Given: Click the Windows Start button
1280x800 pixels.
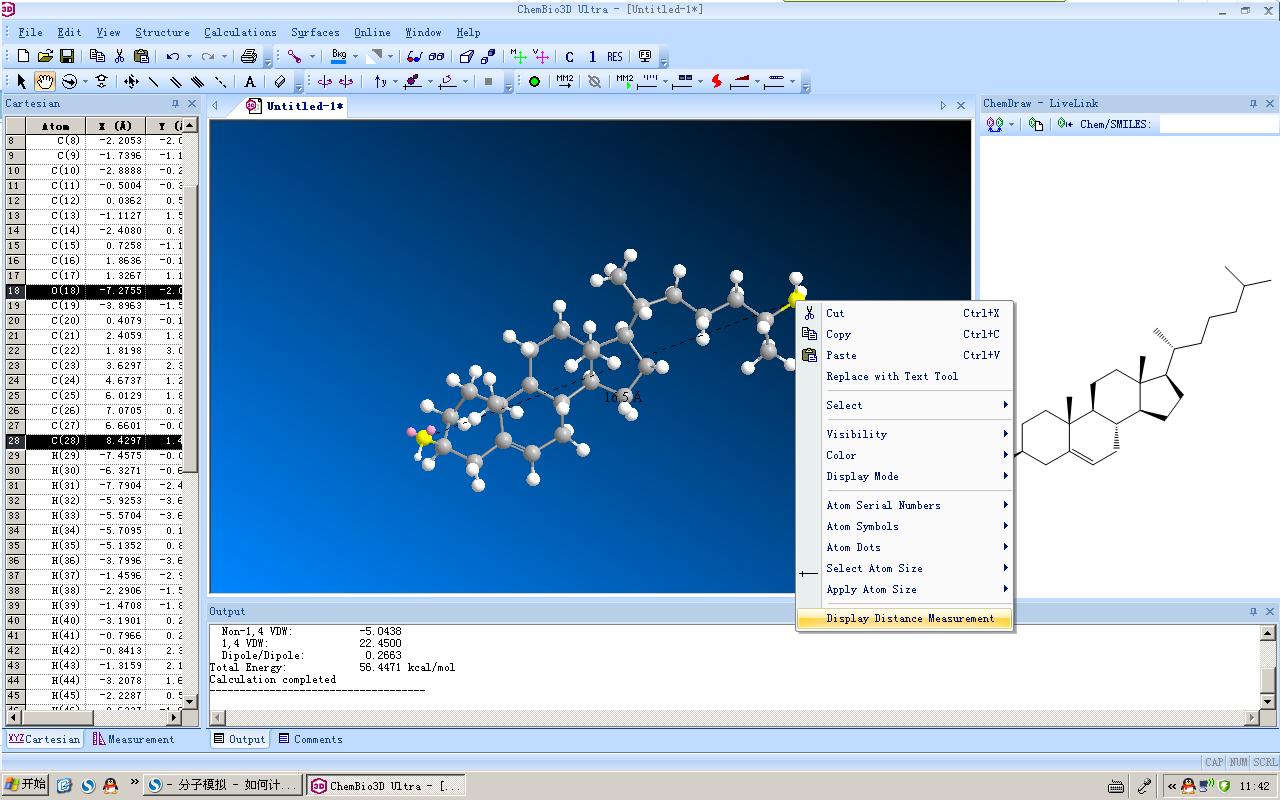Looking at the screenshot, I should click(x=26, y=785).
